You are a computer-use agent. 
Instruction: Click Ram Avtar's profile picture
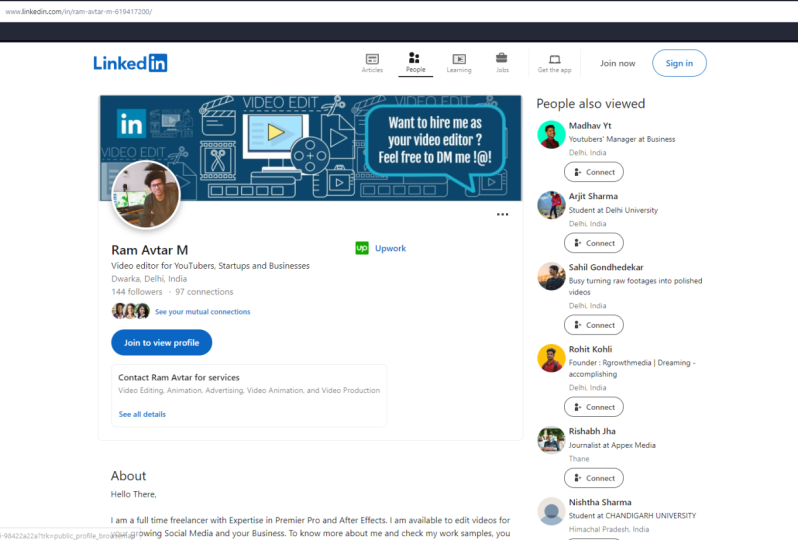[x=146, y=194]
